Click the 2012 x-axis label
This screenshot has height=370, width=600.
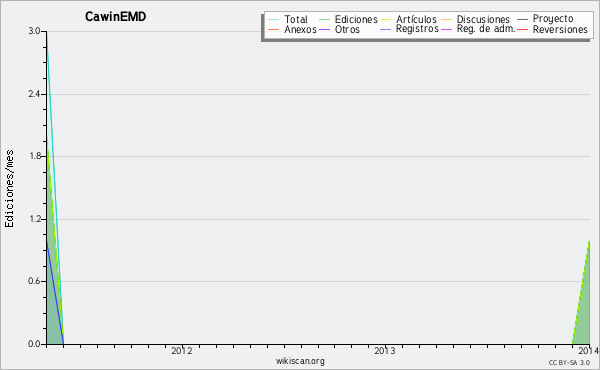(x=182, y=350)
